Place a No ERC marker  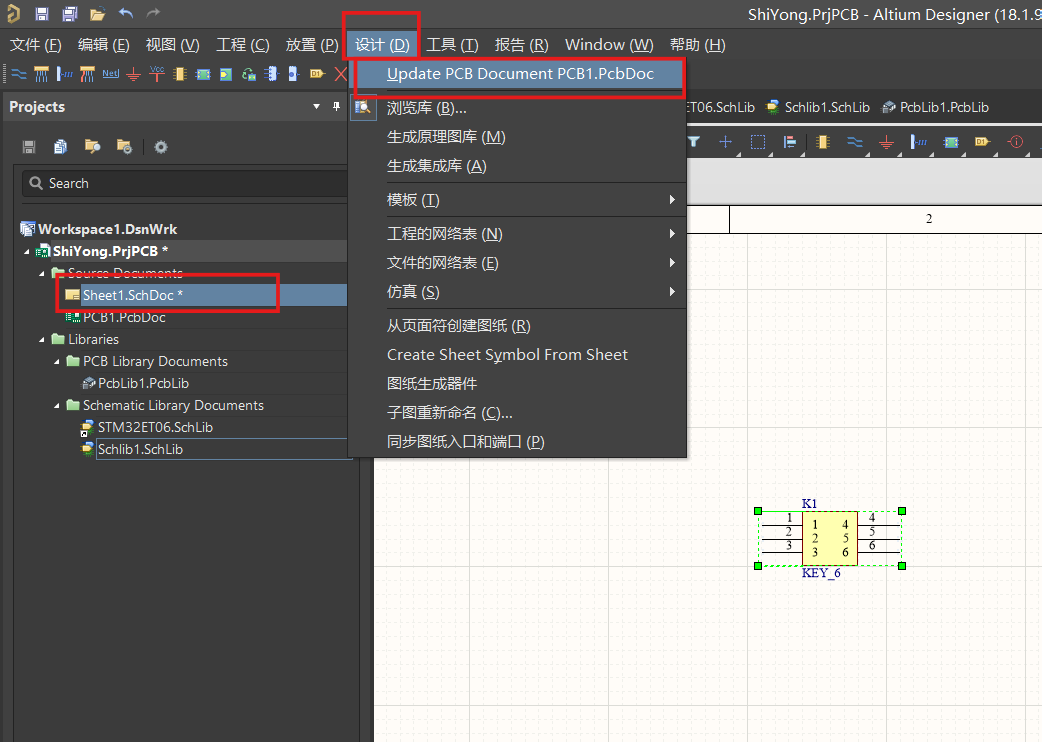point(340,73)
